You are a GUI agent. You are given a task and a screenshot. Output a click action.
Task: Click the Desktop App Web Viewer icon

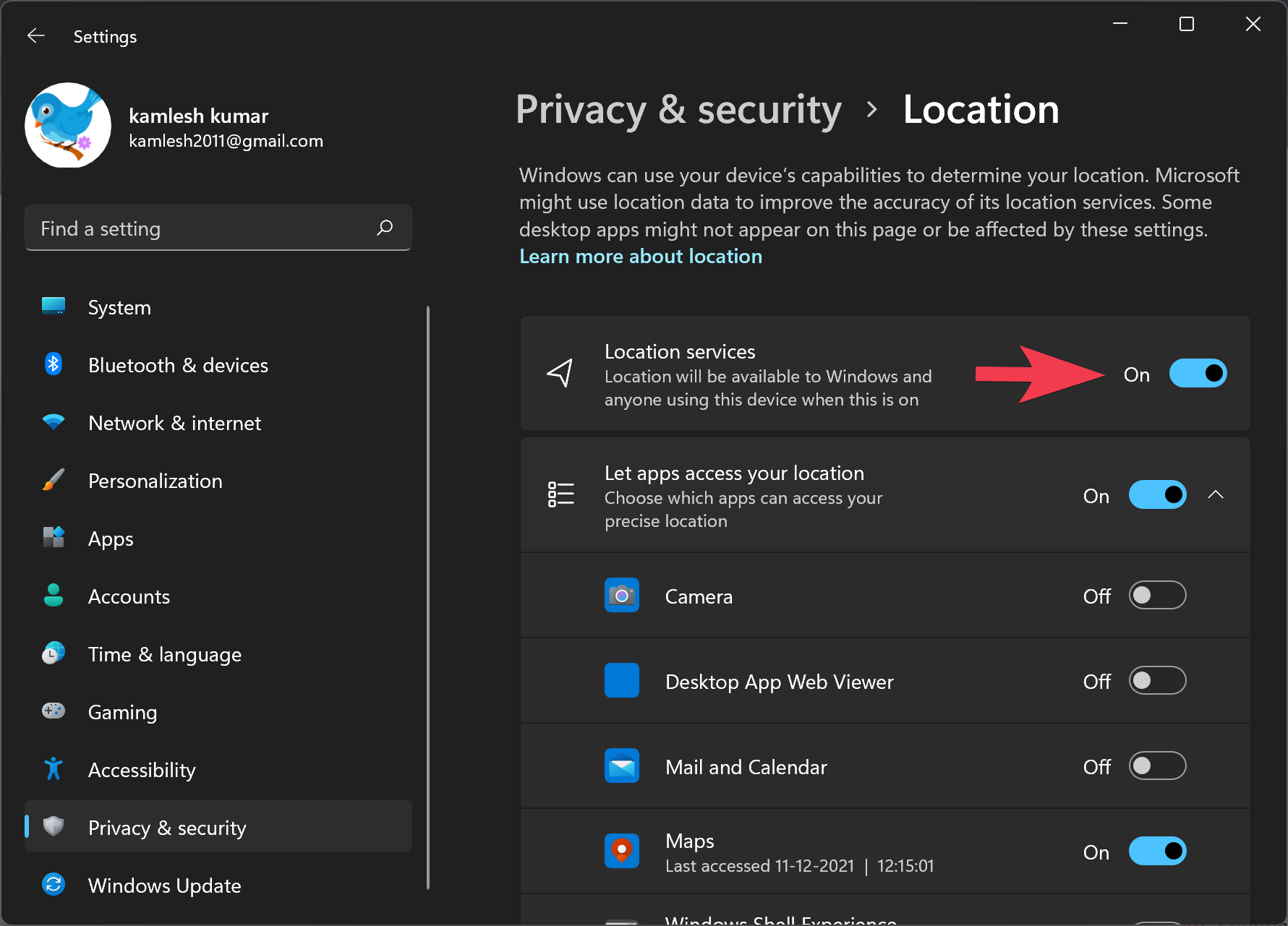point(622,680)
